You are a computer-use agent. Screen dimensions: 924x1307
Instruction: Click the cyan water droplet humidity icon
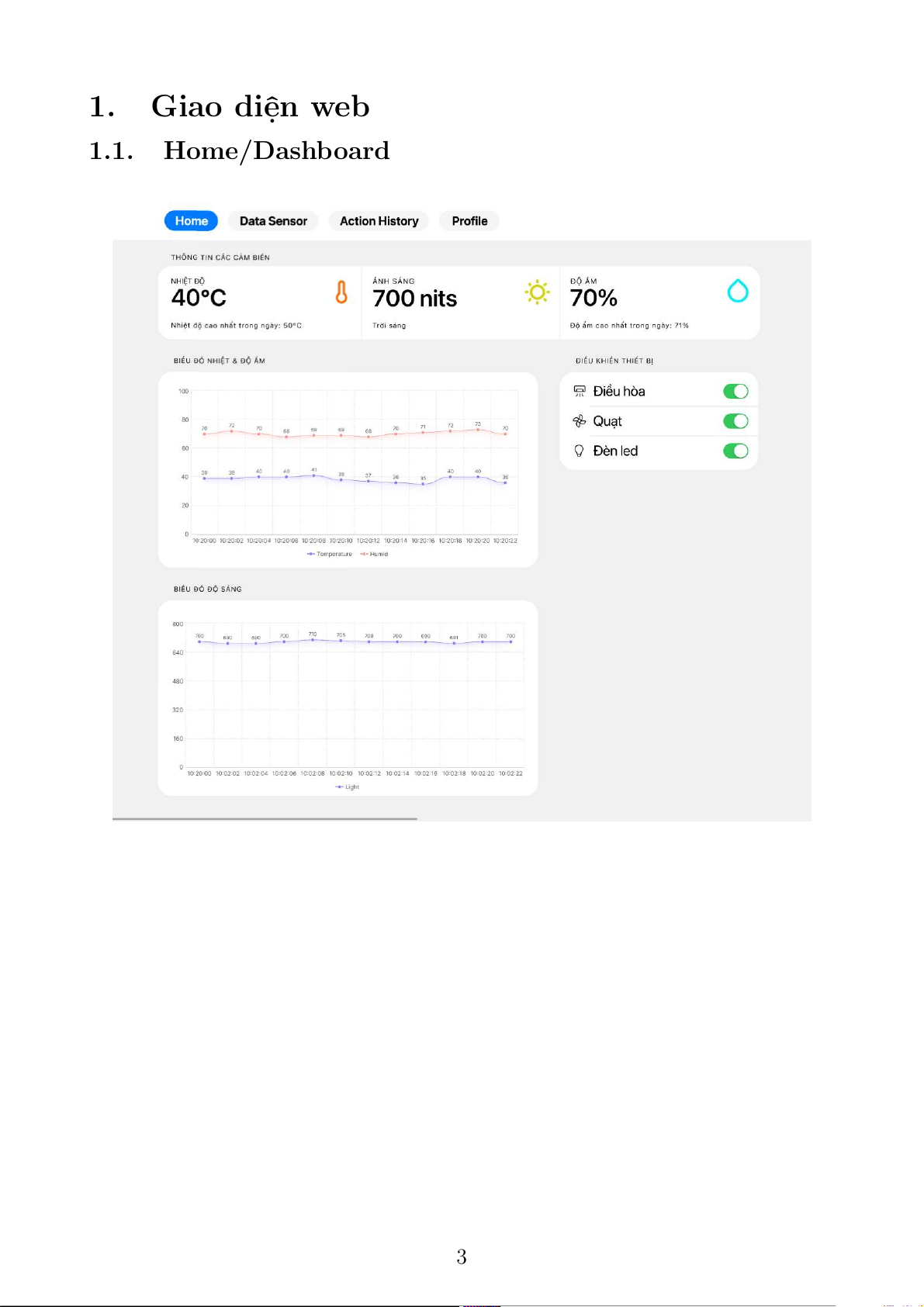738,291
